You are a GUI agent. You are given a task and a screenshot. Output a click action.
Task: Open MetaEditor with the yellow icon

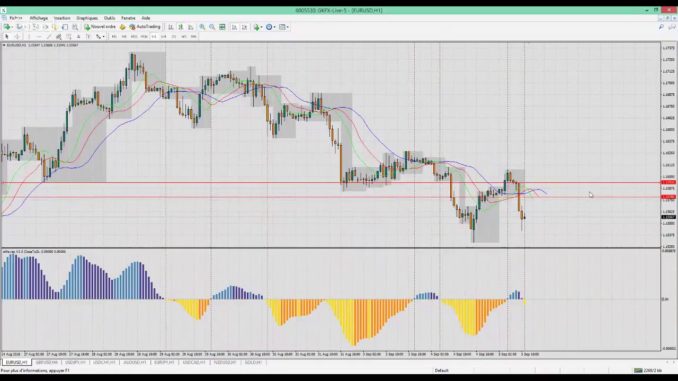pyautogui.click(x=123, y=27)
